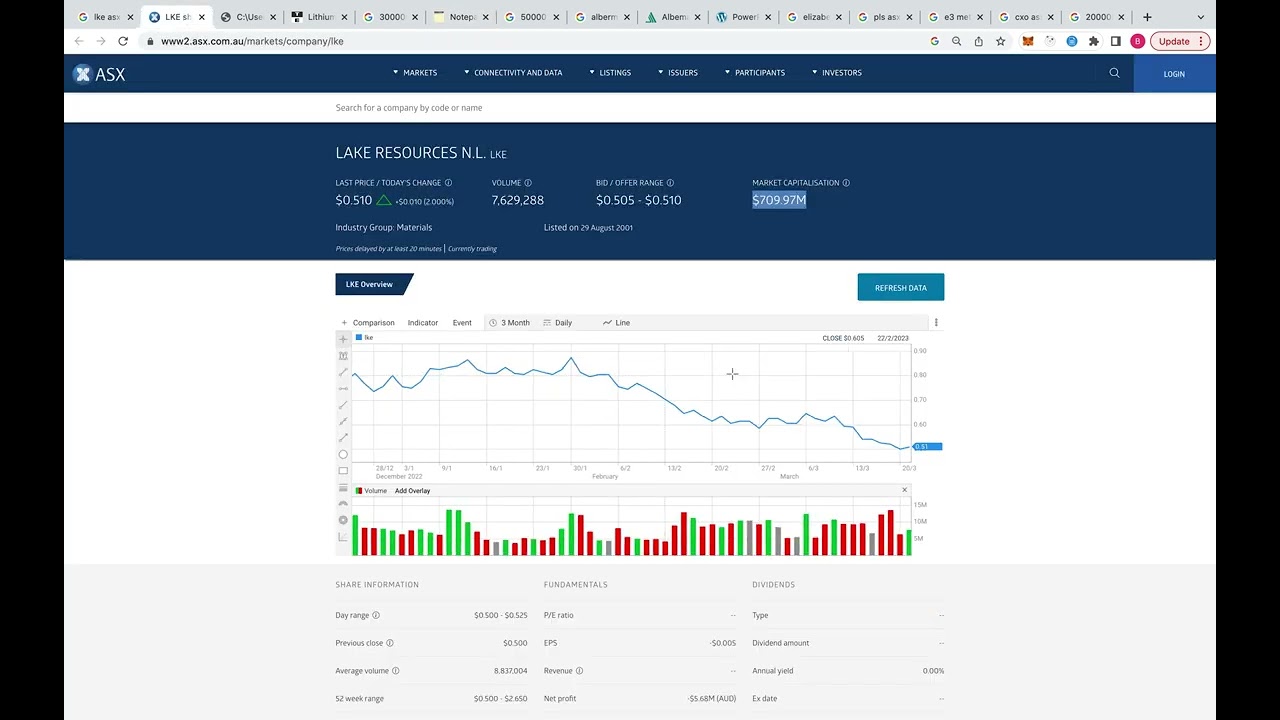Image resolution: width=1280 pixels, height=720 pixels.
Task: Open the Extensions puzzle icon
Action: pyautogui.click(x=1094, y=41)
